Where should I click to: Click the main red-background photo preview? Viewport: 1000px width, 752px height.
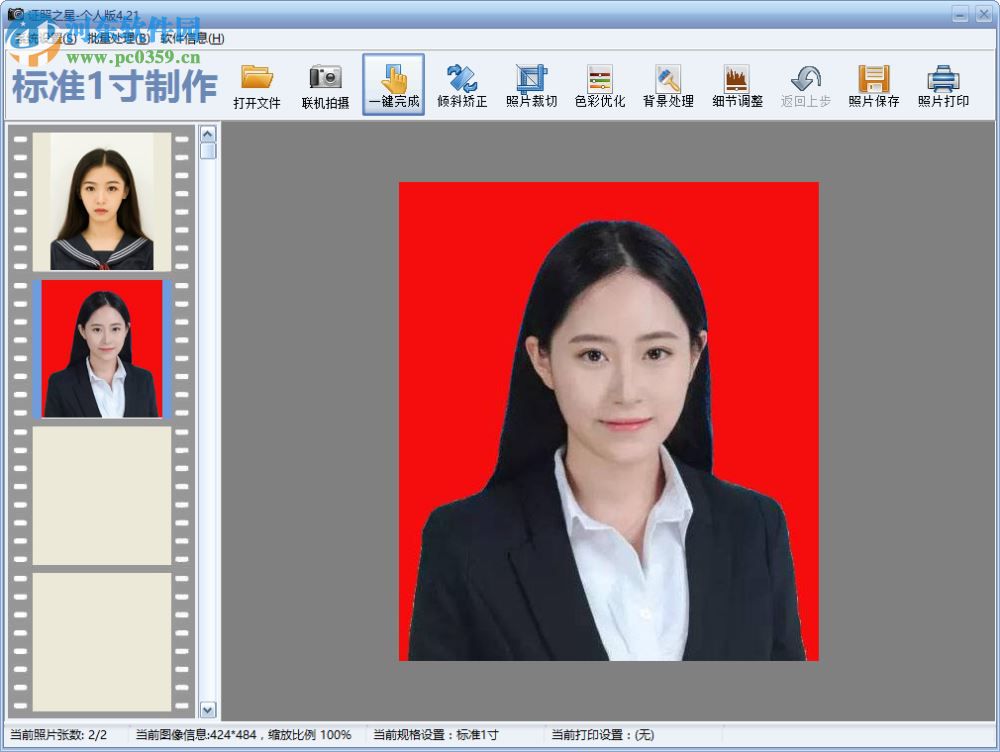tap(608, 421)
